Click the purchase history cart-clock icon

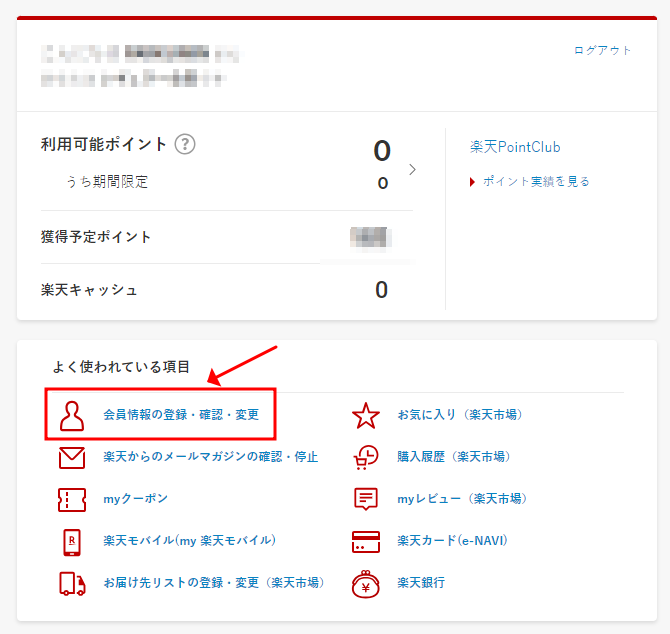pos(366,458)
